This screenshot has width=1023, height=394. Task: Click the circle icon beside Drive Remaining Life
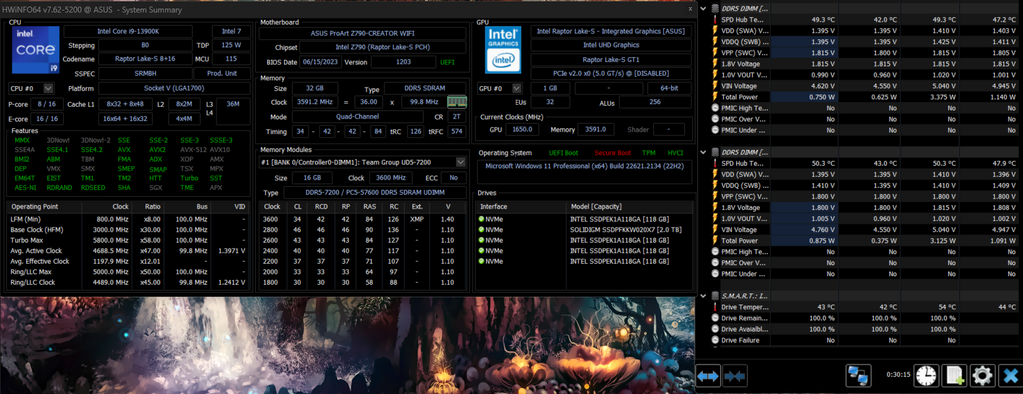tap(715, 318)
